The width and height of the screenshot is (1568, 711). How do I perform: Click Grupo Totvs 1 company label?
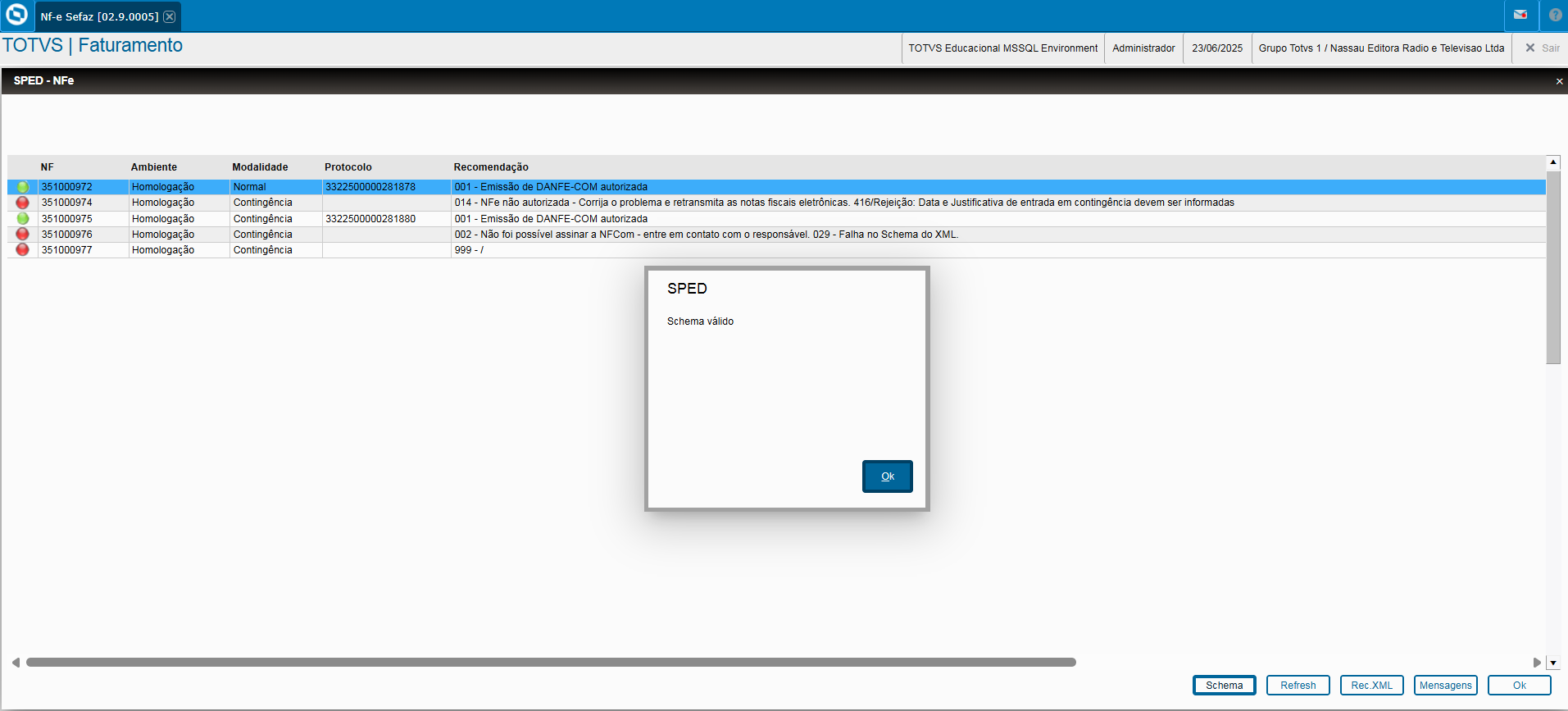[x=1381, y=48]
